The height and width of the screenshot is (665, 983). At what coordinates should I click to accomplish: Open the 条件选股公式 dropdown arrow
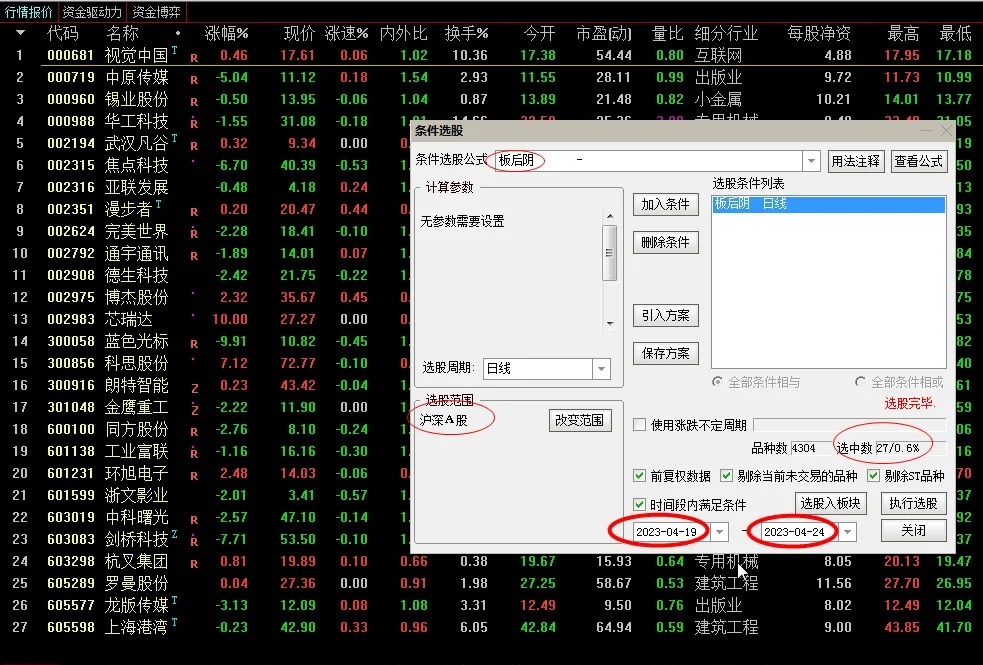click(x=811, y=161)
